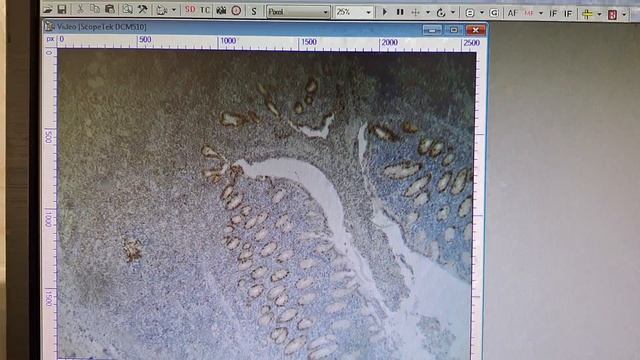The height and width of the screenshot is (360, 640).
Task: Maximize the Video ScopeTek window
Action: (x=454, y=30)
